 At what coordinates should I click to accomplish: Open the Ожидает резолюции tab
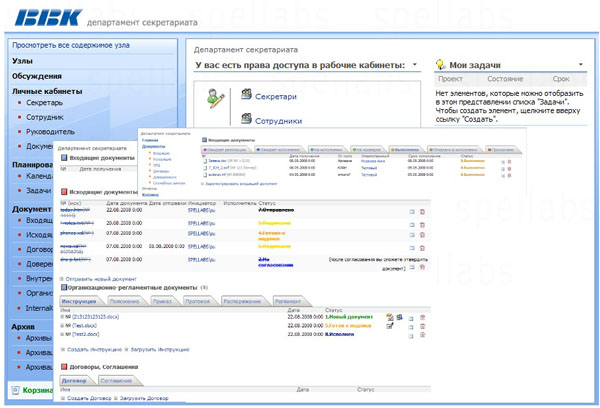coord(225,150)
